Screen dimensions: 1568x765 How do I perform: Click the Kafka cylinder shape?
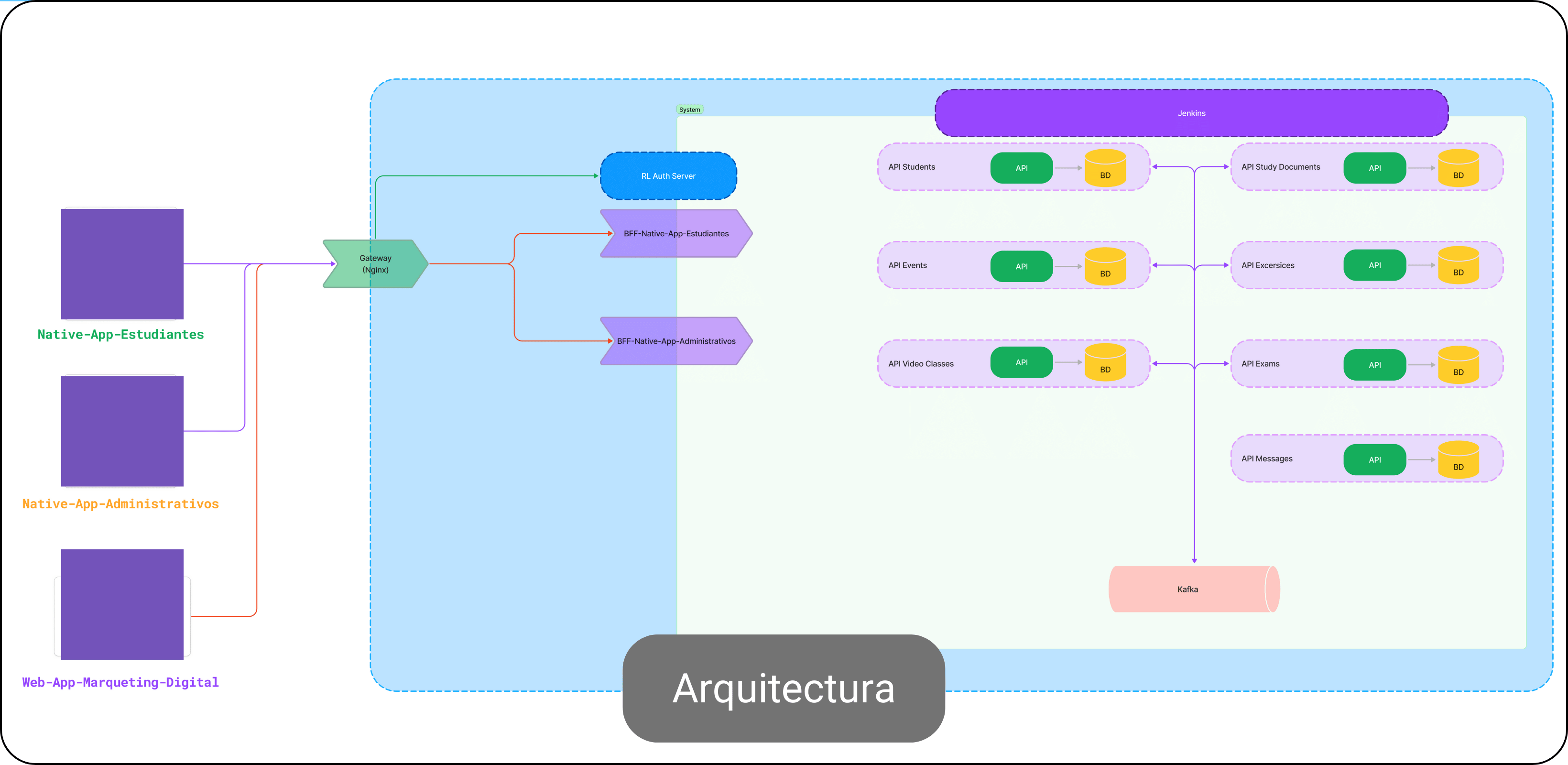tap(1187, 589)
